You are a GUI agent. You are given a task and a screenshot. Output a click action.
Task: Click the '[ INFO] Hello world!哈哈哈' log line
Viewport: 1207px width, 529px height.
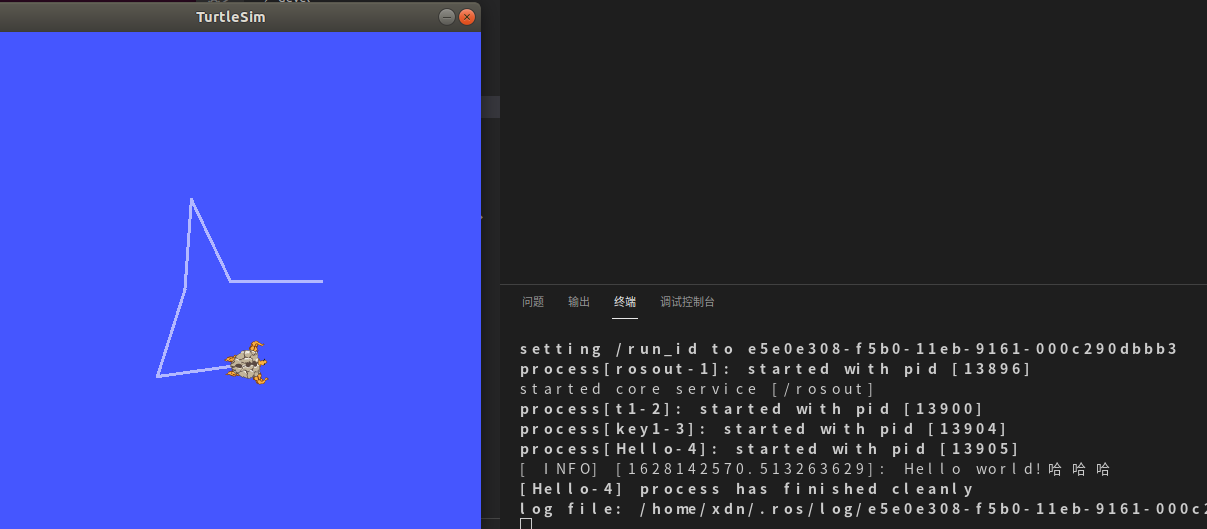coord(816,469)
